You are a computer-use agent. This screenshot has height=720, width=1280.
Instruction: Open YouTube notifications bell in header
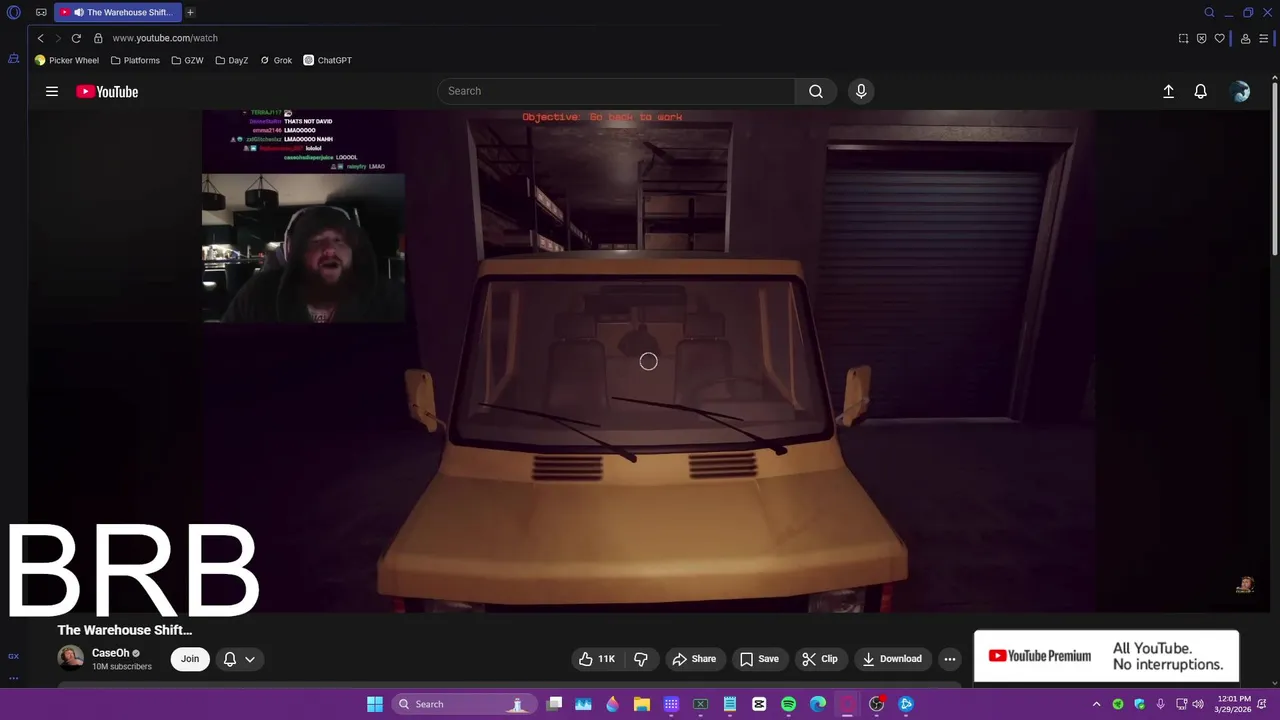click(1201, 91)
